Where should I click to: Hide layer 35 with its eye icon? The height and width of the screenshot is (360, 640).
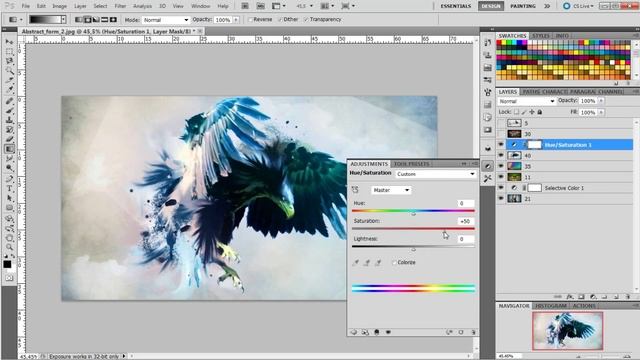click(501, 166)
